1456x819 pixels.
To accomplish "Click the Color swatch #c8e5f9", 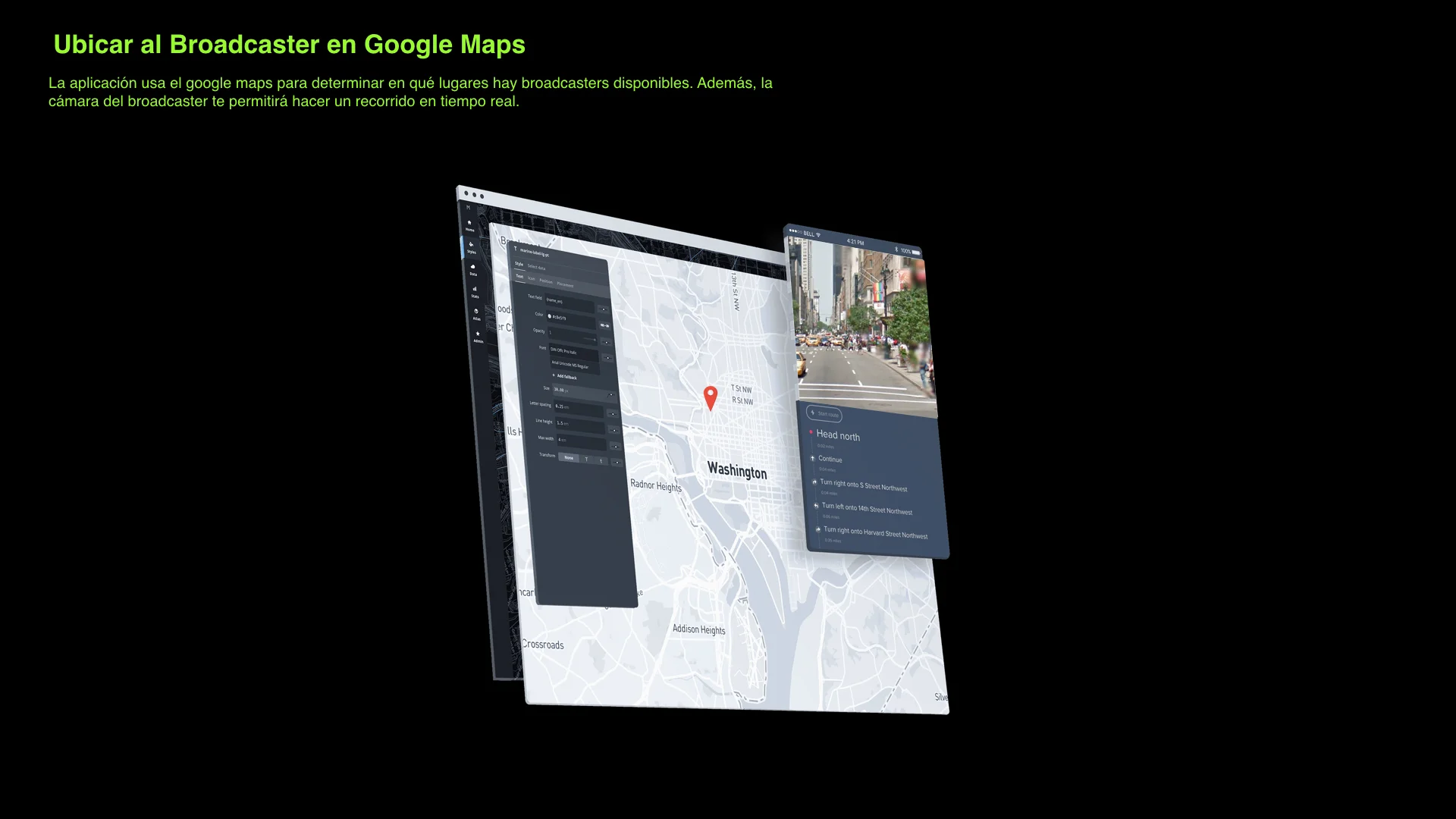I will click(x=550, y=316).
